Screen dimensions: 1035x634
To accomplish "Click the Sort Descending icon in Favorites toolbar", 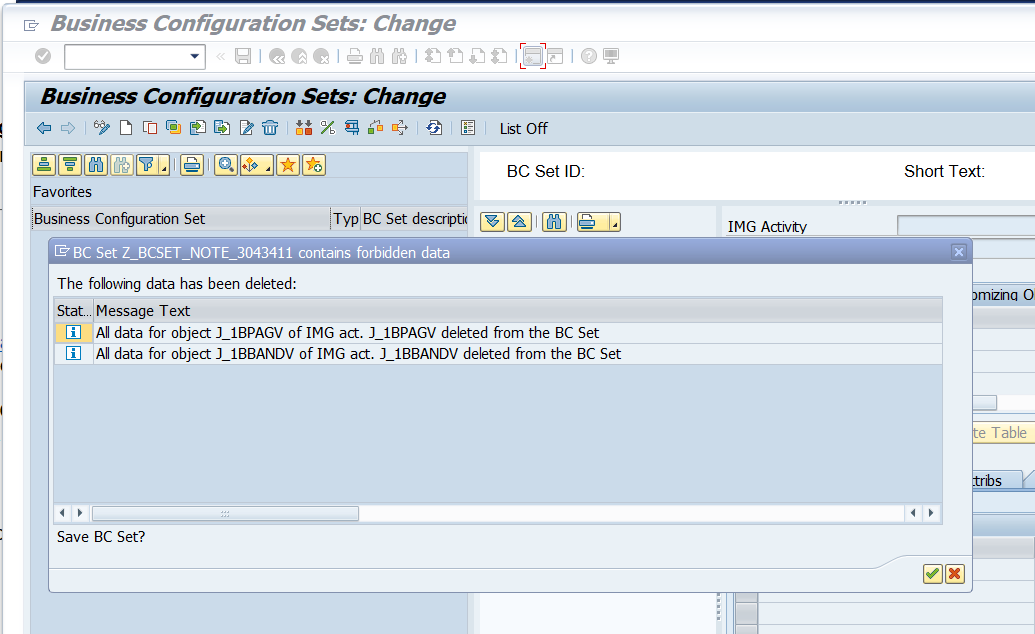I will [69, 164].
